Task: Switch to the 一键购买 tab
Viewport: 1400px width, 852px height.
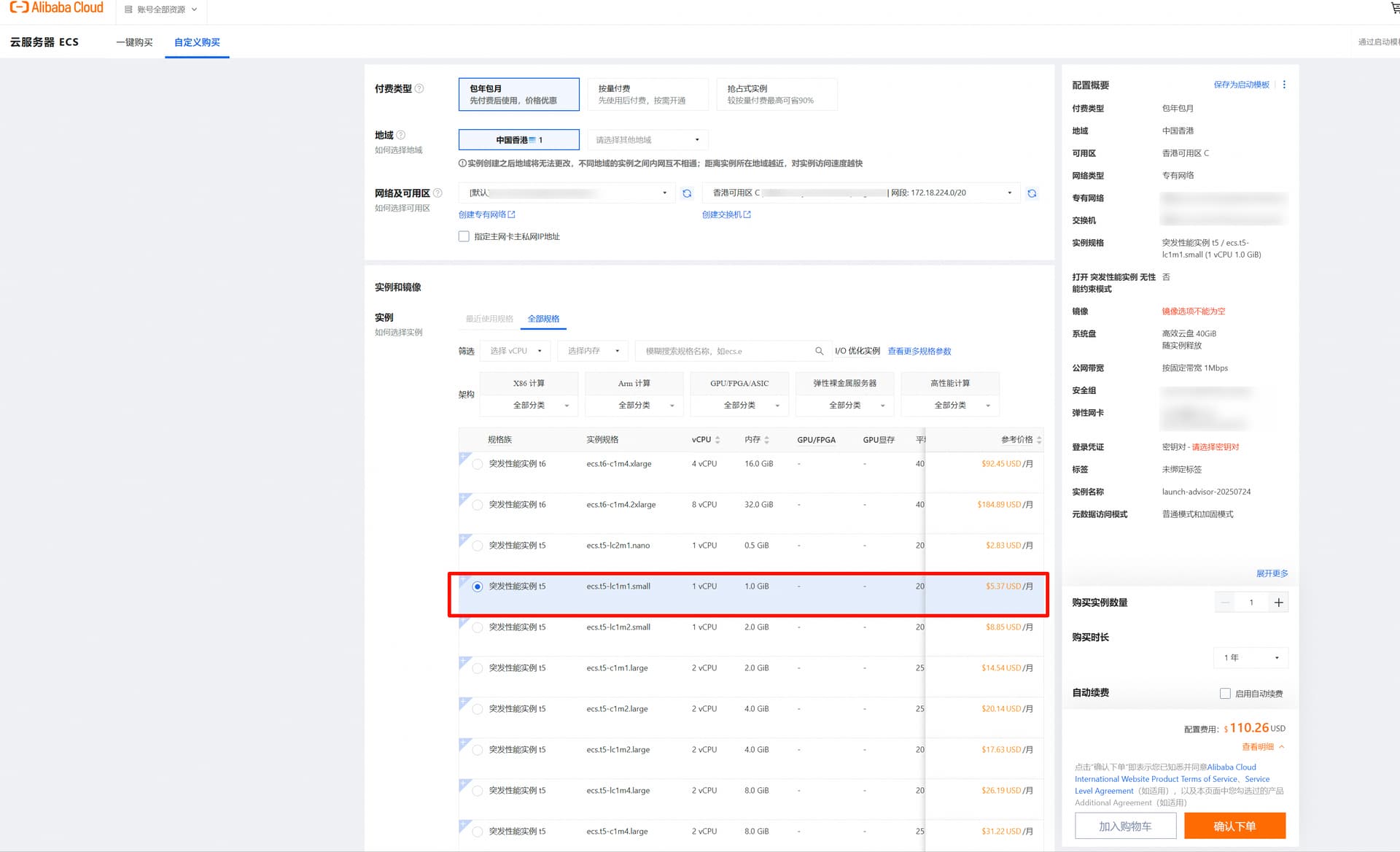Action: 135,42
